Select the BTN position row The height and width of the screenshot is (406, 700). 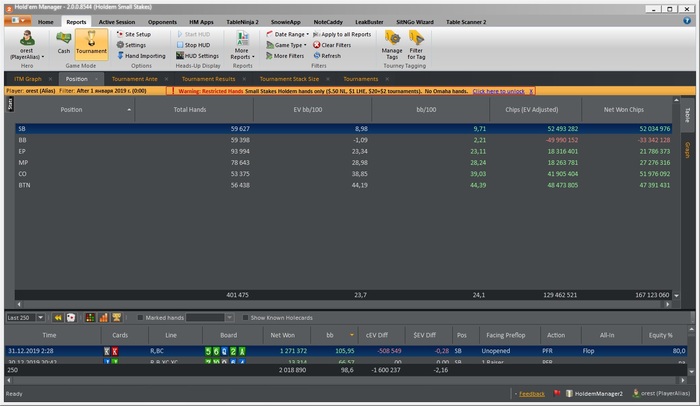(343, 185)
